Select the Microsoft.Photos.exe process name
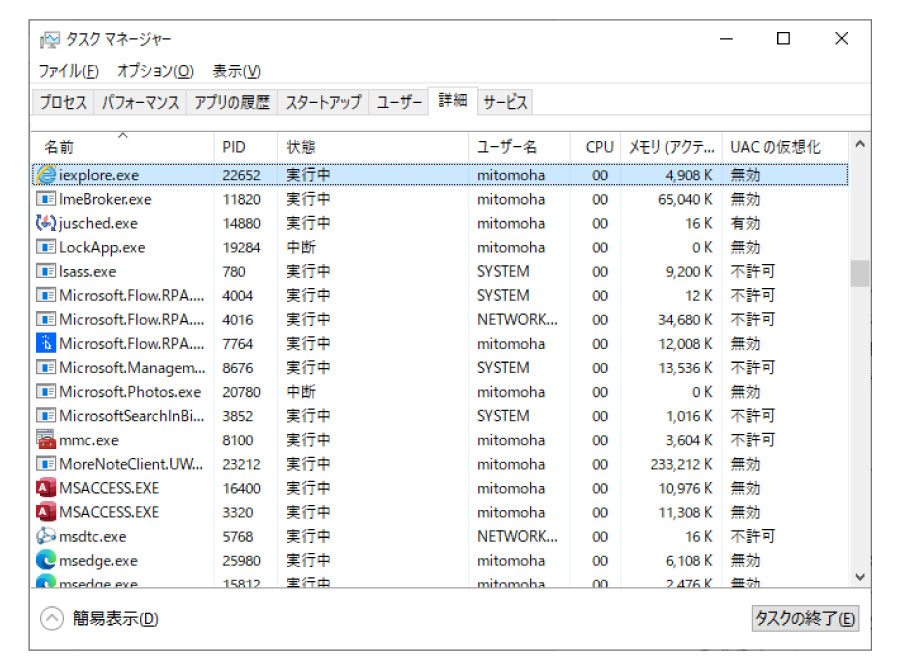 pos(130,392)
